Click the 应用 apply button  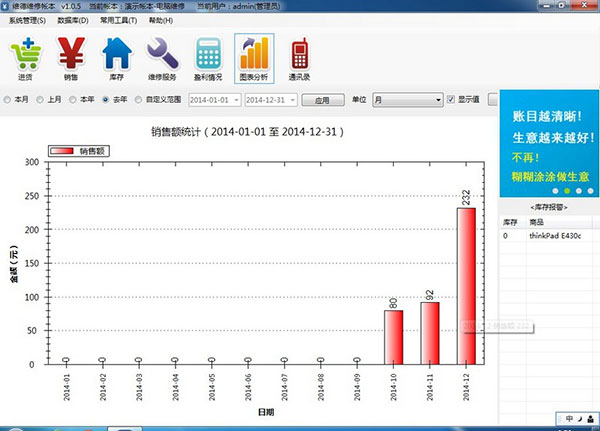[x=323, y=100]
